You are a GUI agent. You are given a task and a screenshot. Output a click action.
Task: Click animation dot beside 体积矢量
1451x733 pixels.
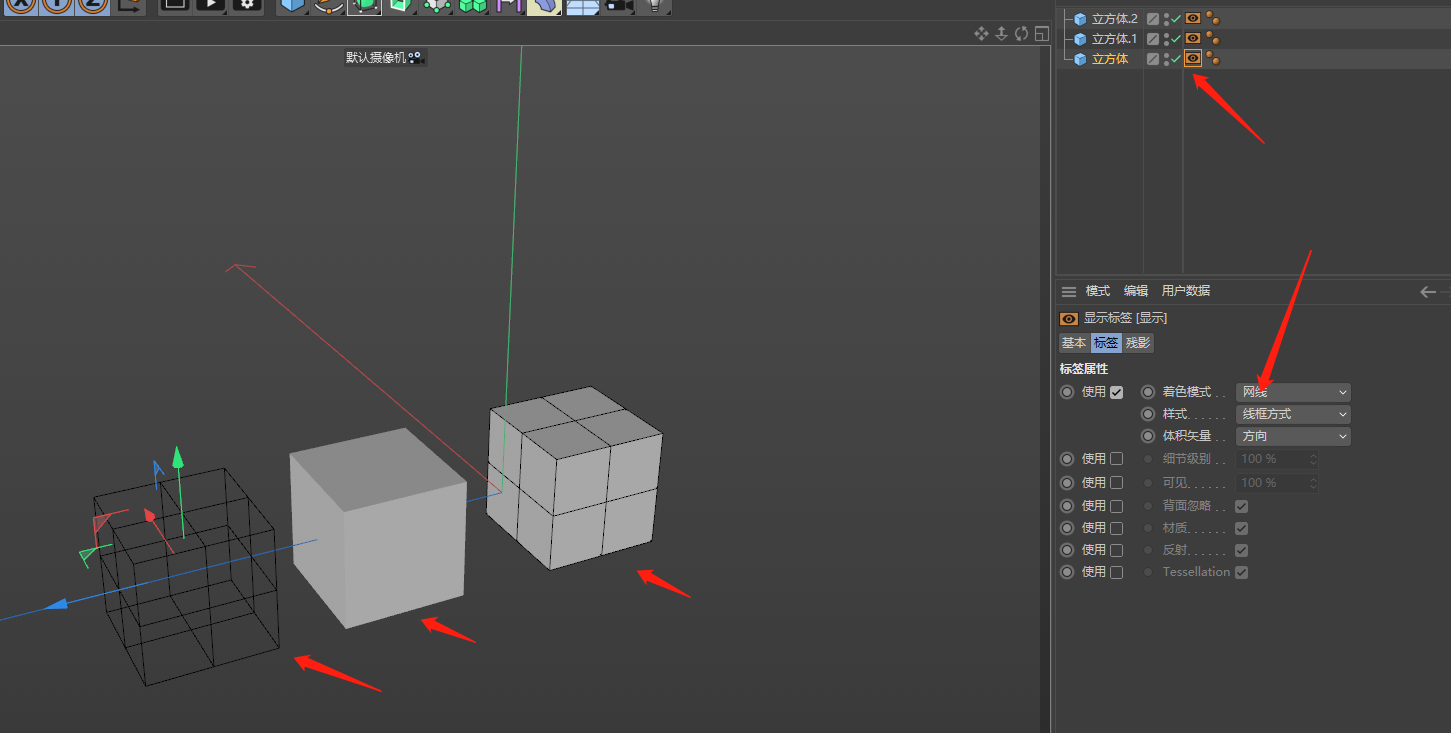coord(1148,436)
